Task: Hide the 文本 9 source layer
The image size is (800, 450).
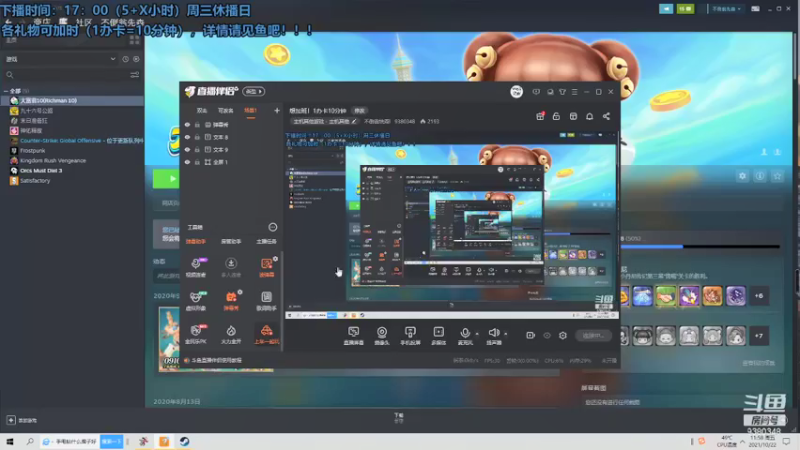Action: coord(187,149)
